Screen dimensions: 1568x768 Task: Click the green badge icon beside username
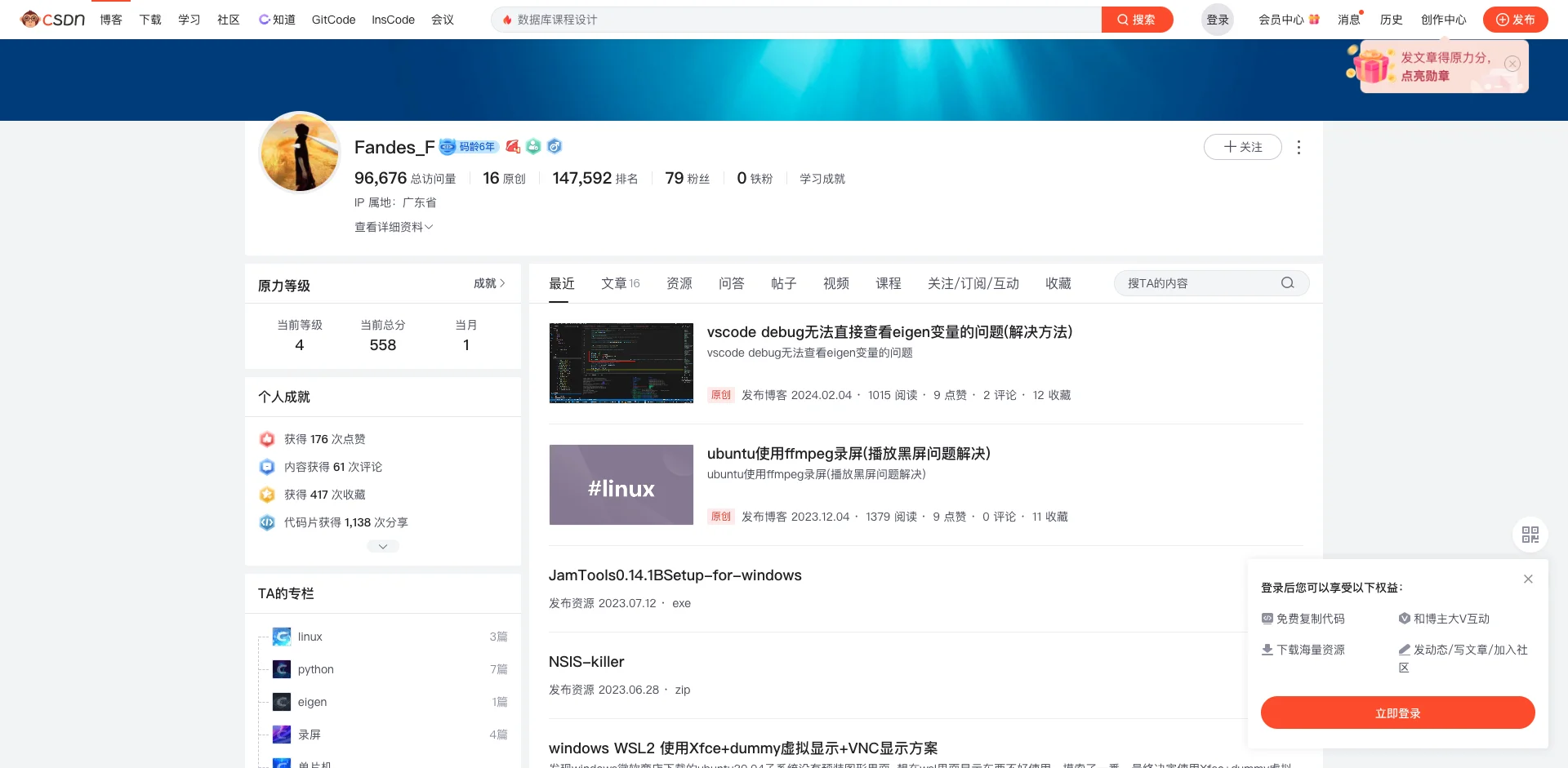pyautogui.click(x=533, y=146)
